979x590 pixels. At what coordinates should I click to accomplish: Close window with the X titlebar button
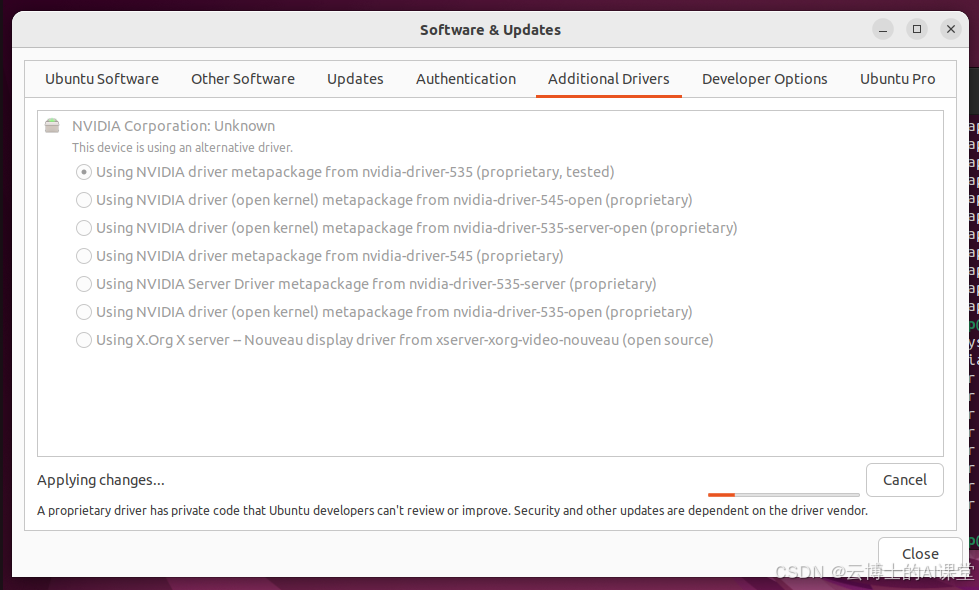point(950,29)
